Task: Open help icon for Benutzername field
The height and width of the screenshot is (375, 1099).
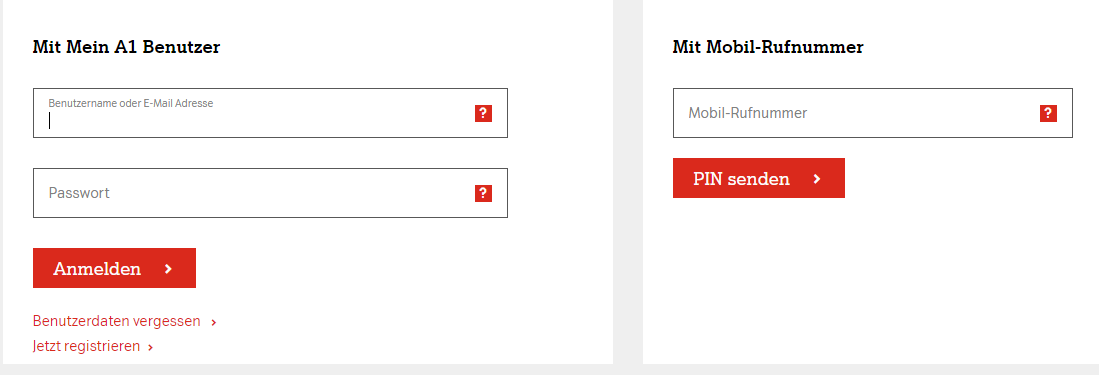Action: 483,114
